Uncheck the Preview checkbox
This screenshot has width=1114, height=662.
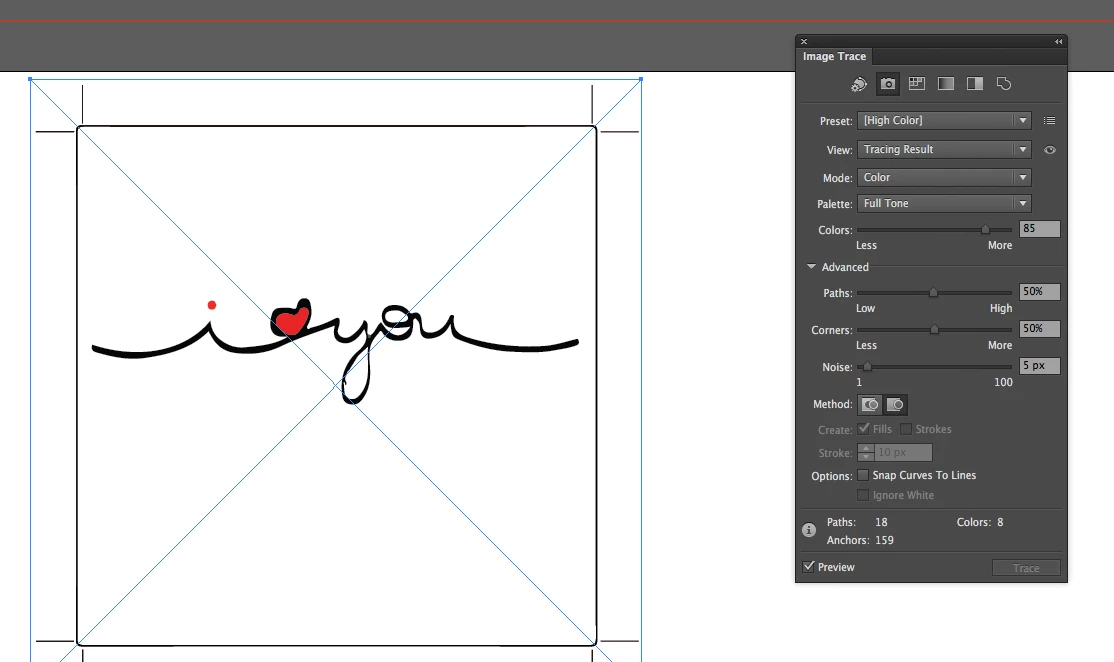(809, 567)
